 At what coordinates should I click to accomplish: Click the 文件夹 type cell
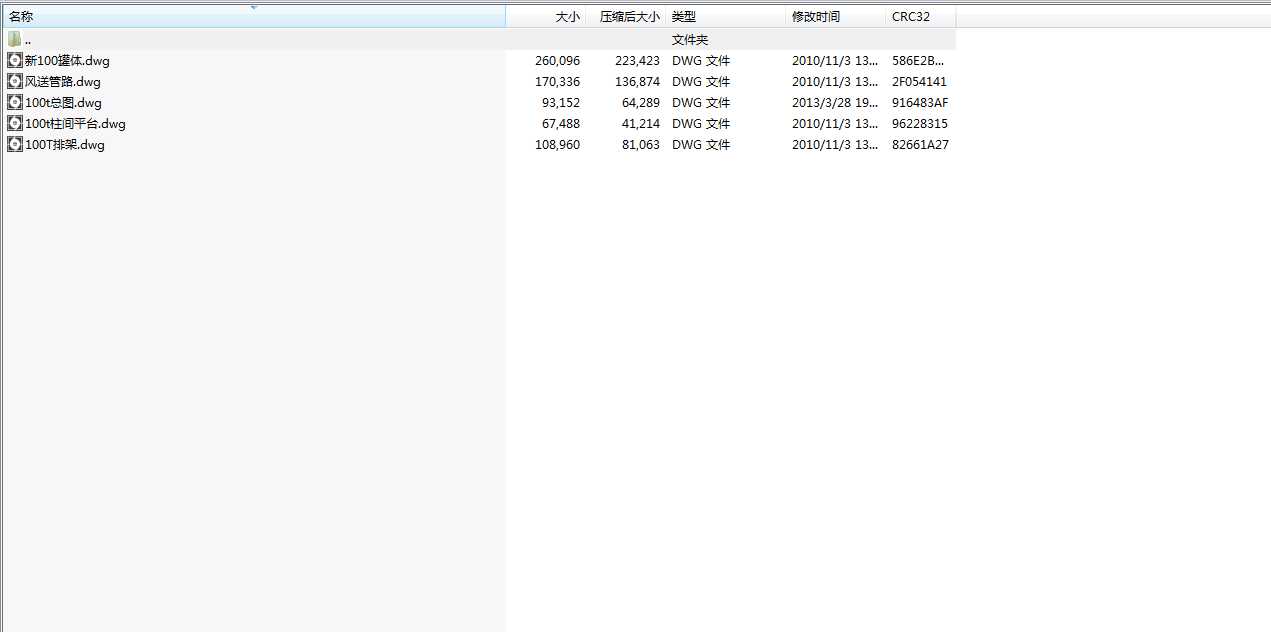[x=690, y=40]
